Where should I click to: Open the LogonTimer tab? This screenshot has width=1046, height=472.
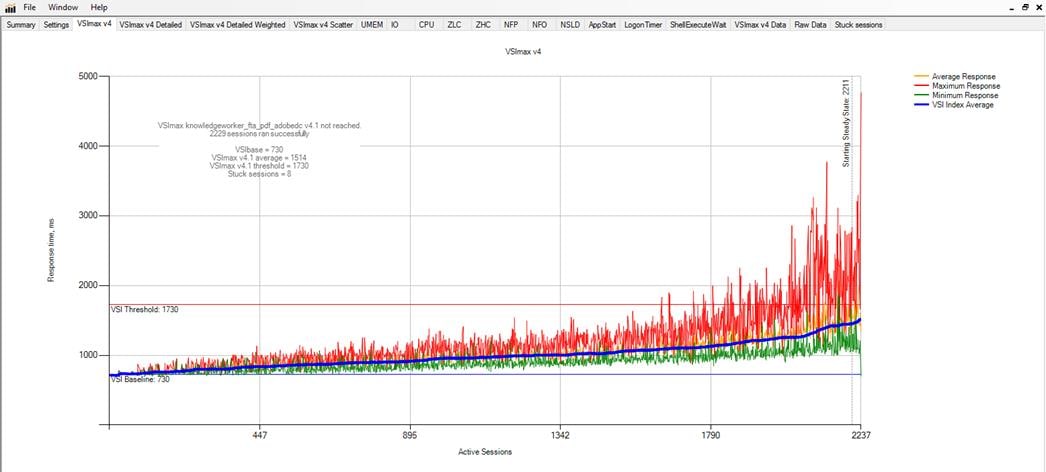point(644,25)
